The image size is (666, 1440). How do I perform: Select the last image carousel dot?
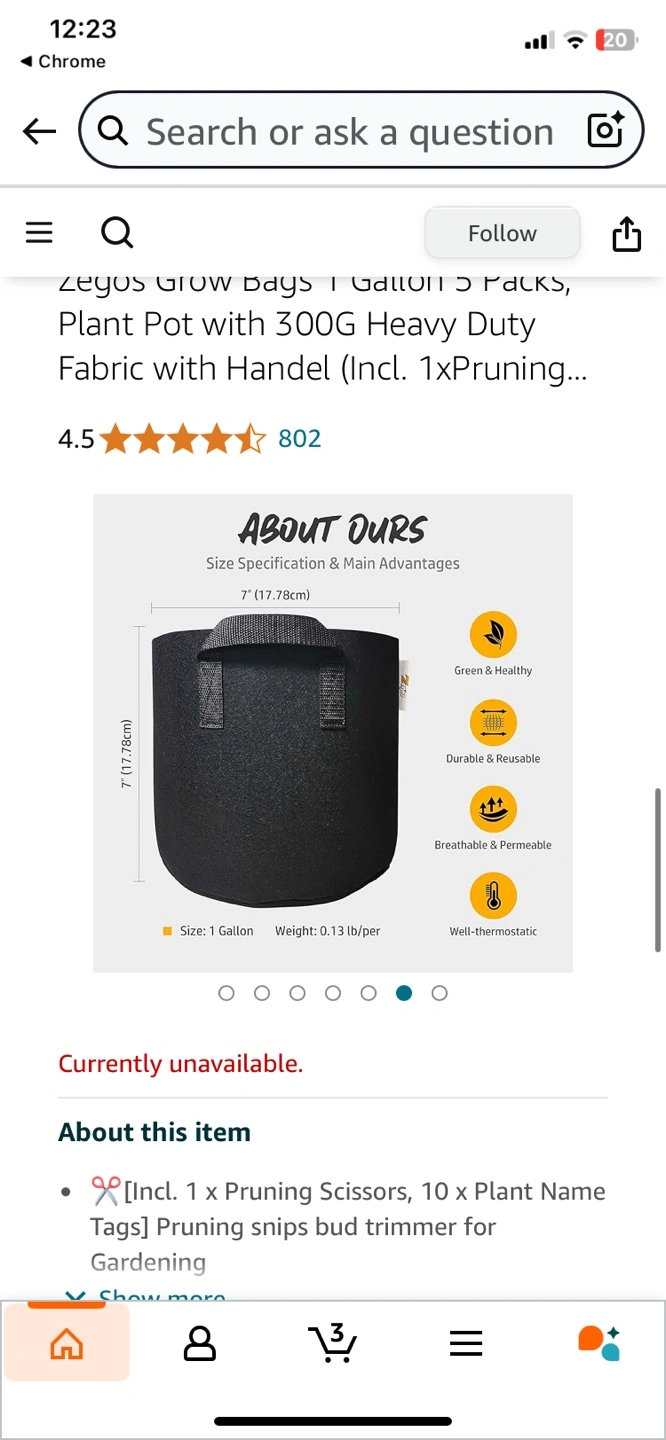coord(439,993)
